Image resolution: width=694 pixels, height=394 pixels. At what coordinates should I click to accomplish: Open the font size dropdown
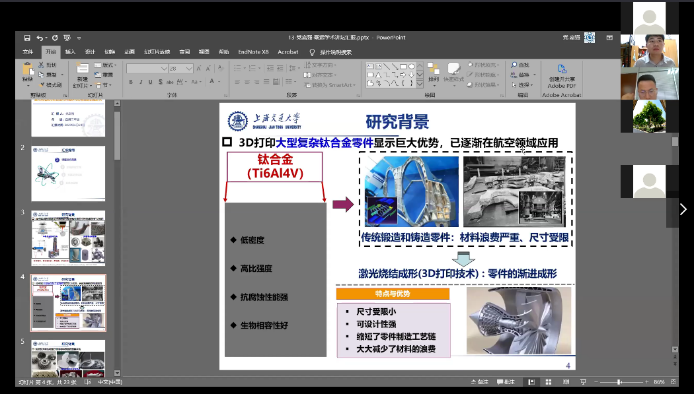(x=189, y=69)
